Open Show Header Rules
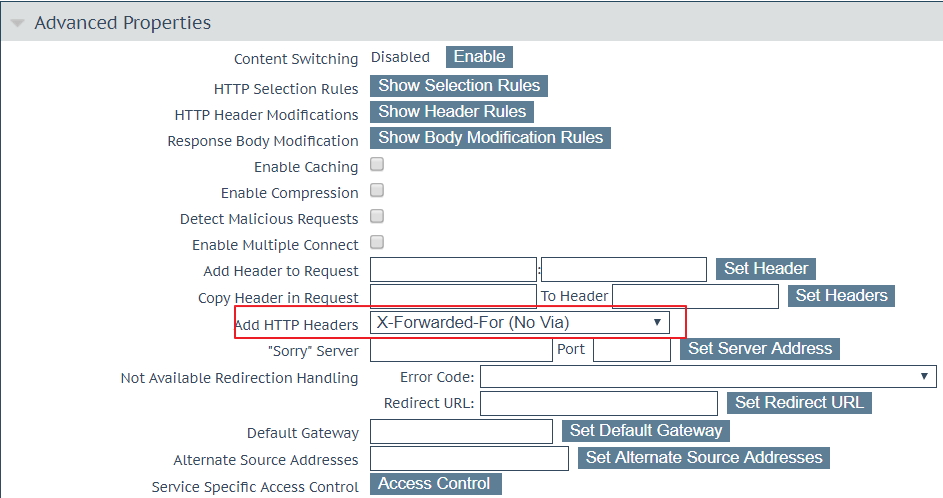943x498 pixels. [x=452, y=112]
